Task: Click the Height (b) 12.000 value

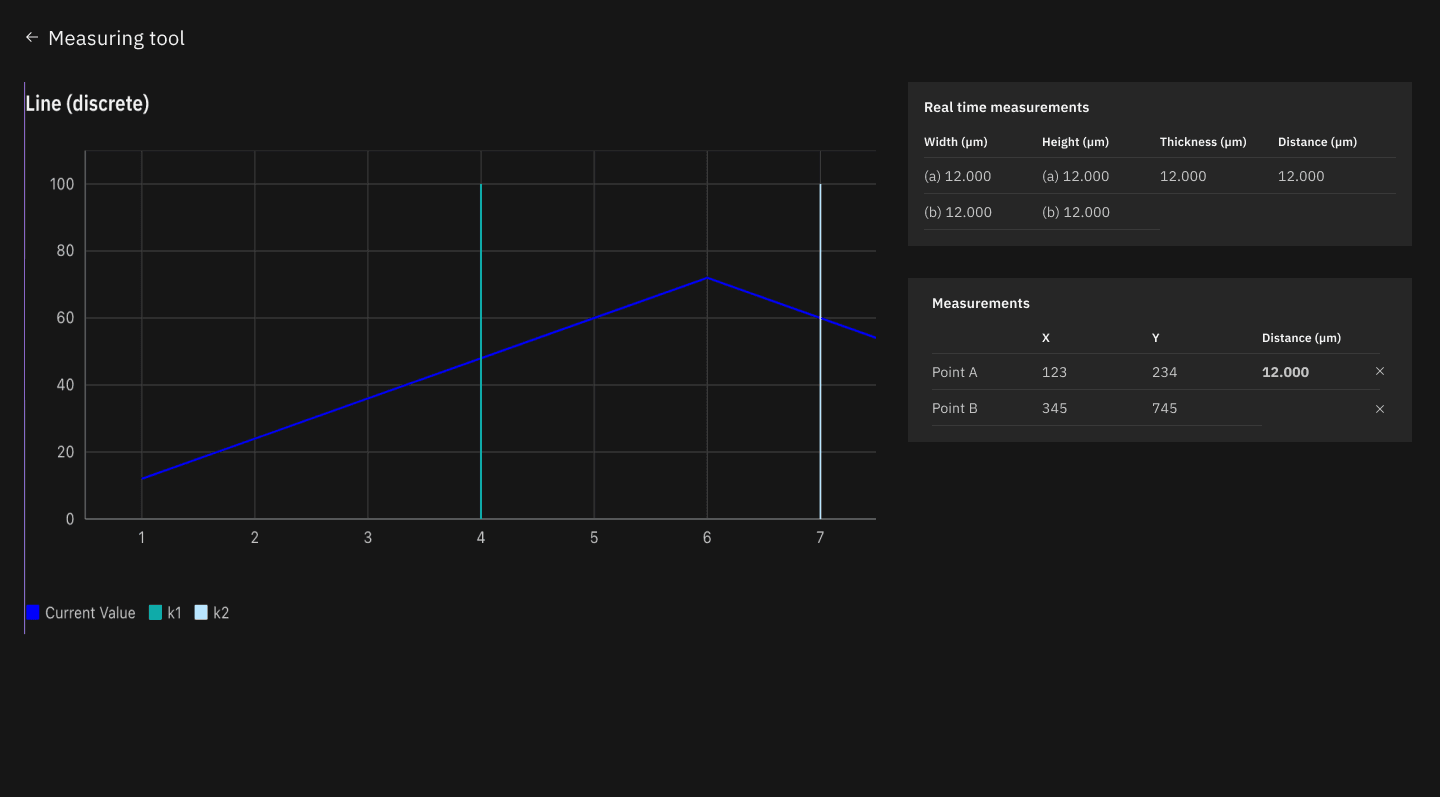Action: coord(1075,212)
